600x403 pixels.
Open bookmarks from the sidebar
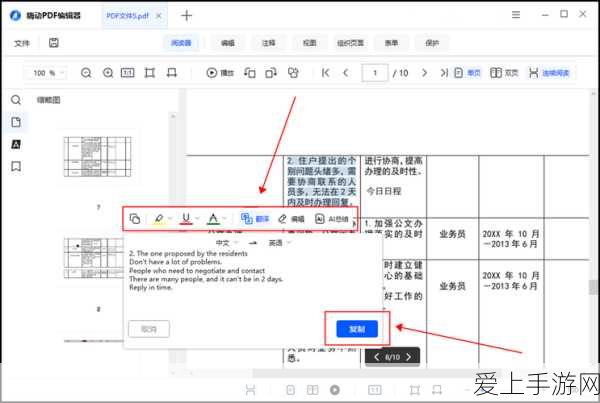[16, 166]
